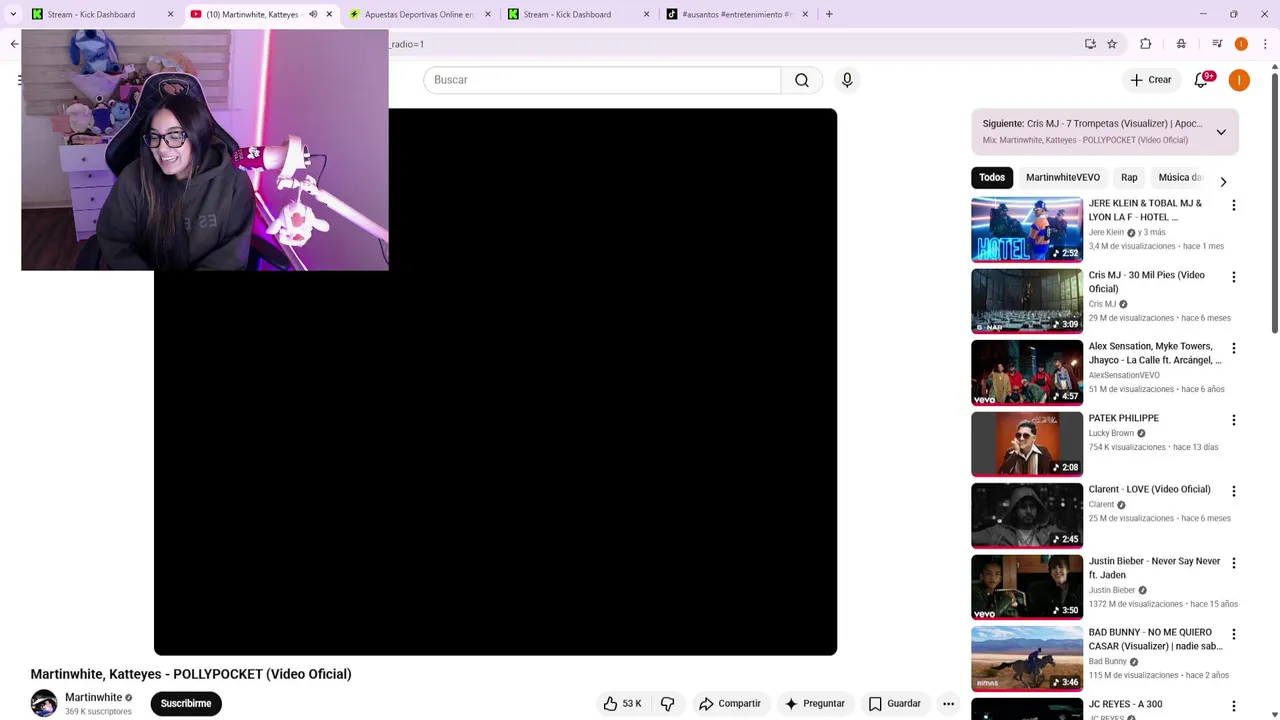1280x720 pixels.
Task: Open the PATEK PHILIPPE video thumbnail
Action: click(1027, 444)
